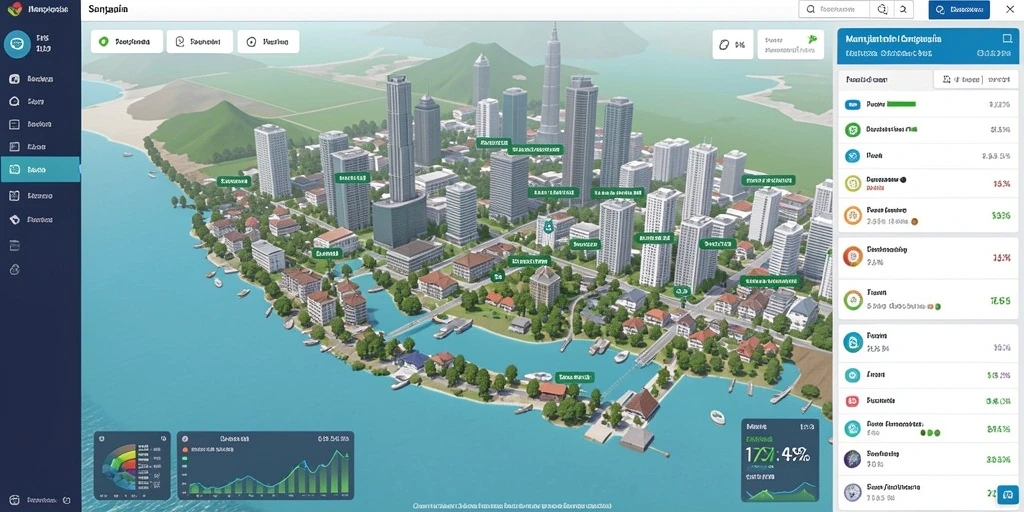Viewport: 1024px width, 512px height.
Task: Click the dimmed calendar-like icon in the sidebar
Action: tap(15, 246)
